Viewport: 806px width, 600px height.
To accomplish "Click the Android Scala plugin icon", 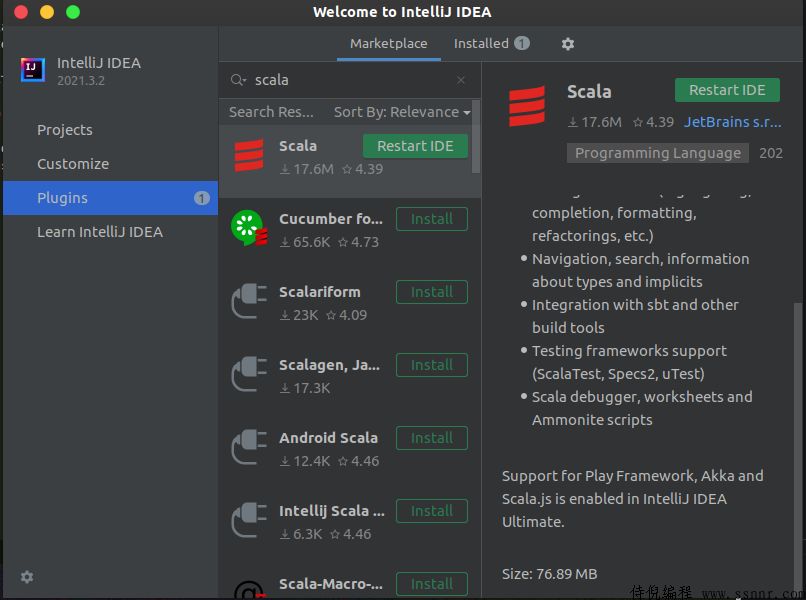I will 249,447.
